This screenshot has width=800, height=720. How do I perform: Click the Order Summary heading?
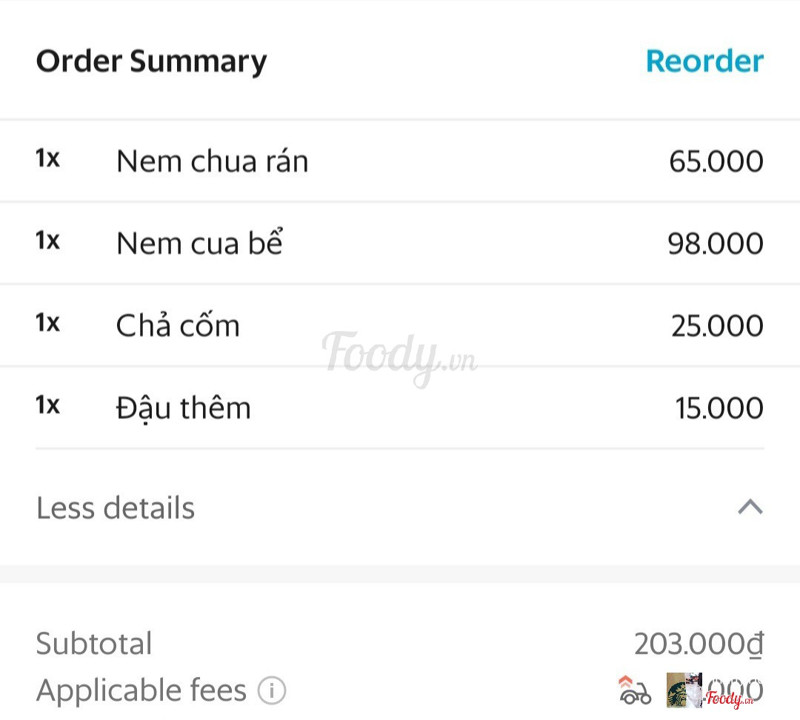151,61
